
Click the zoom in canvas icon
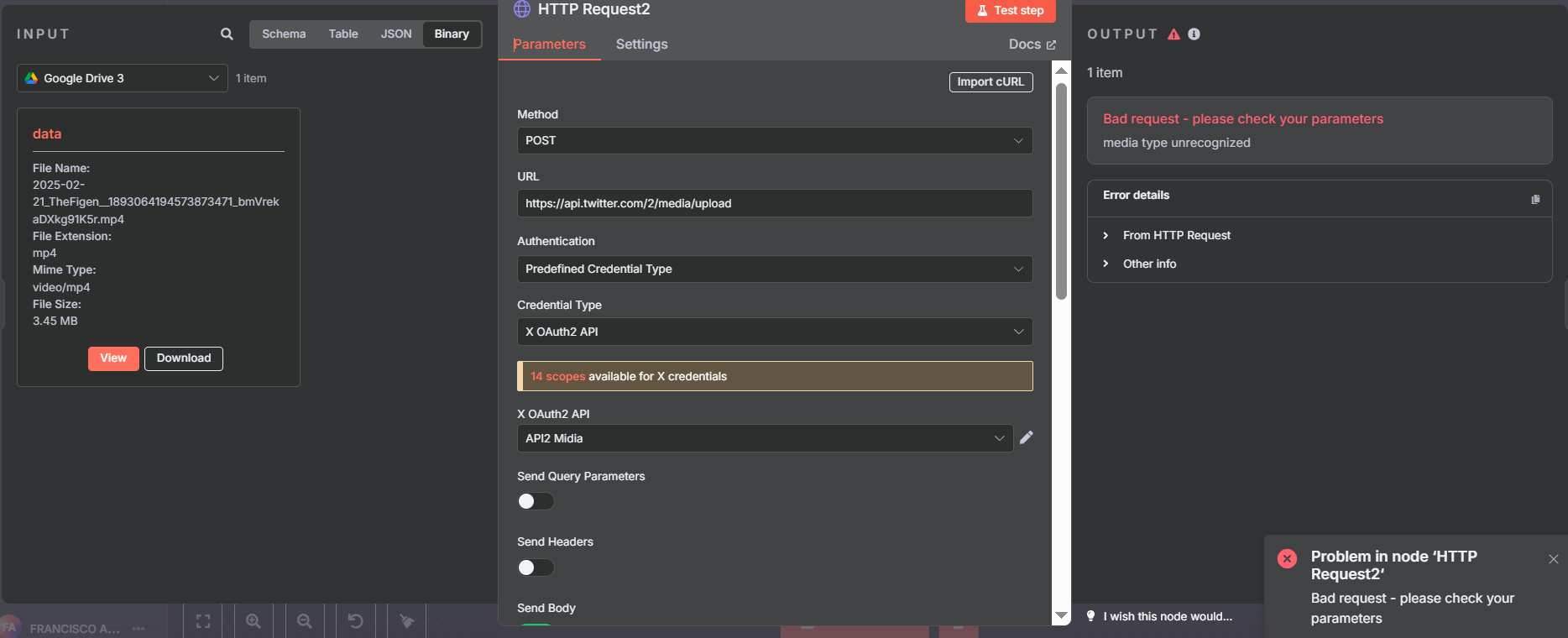[x=253, y=621]
